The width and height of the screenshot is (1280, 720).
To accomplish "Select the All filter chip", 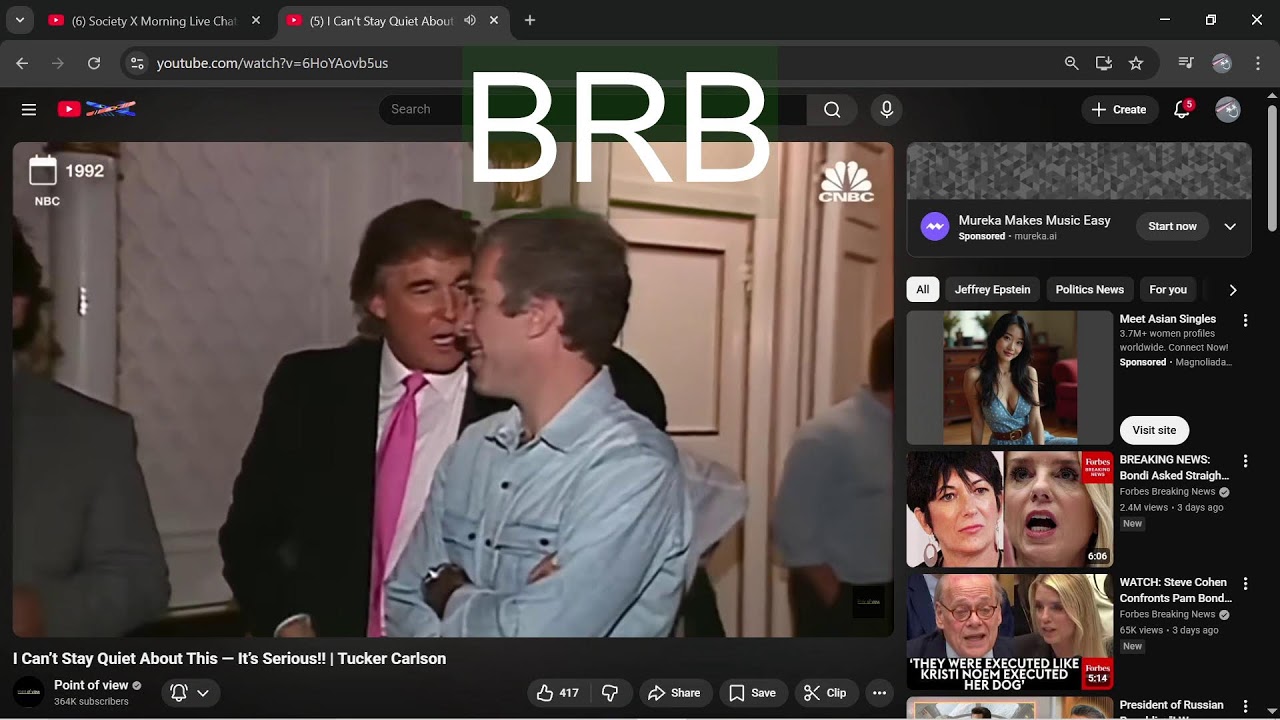I will 922,290.
